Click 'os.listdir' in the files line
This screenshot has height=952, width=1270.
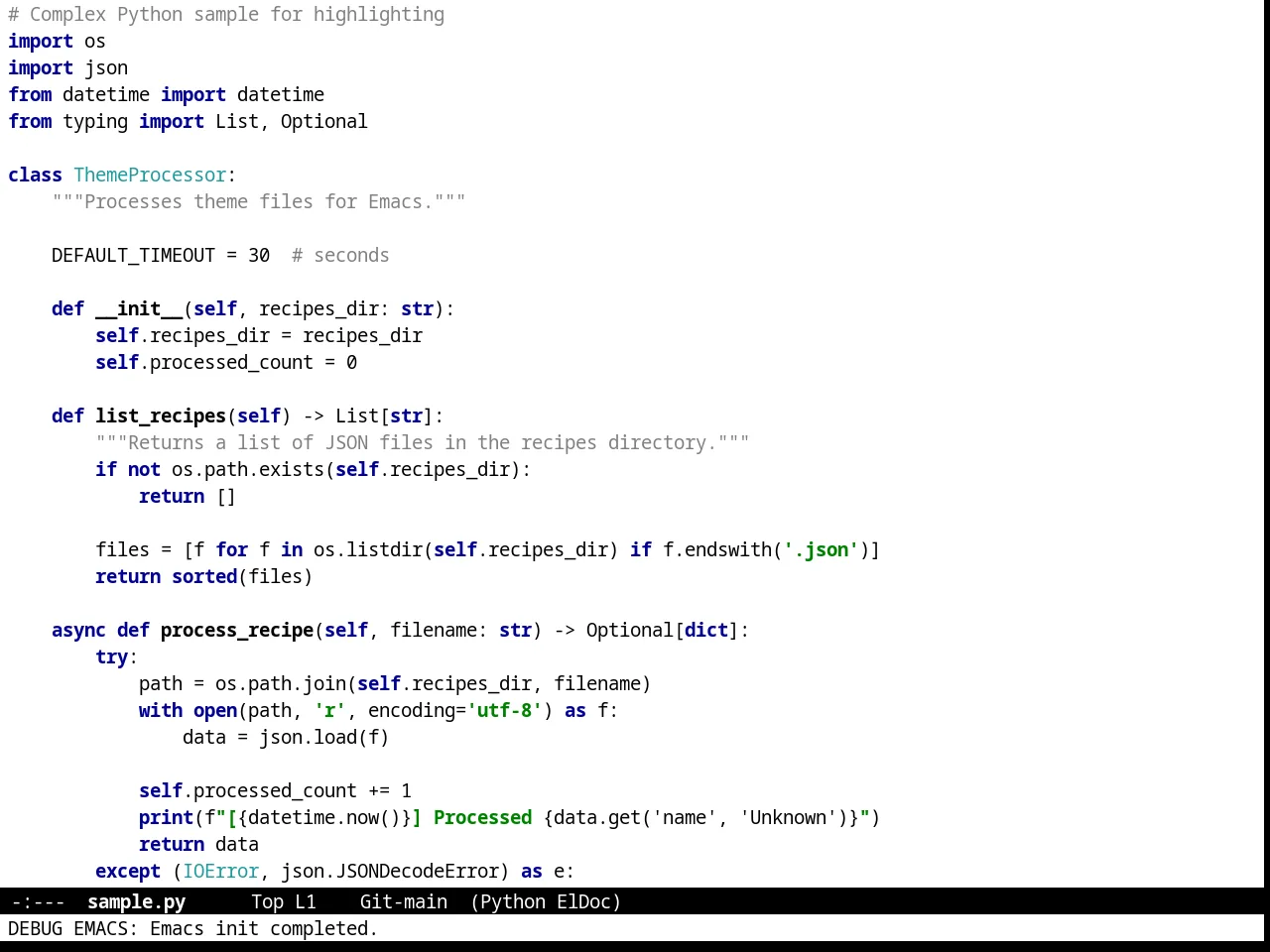(368, 549)
